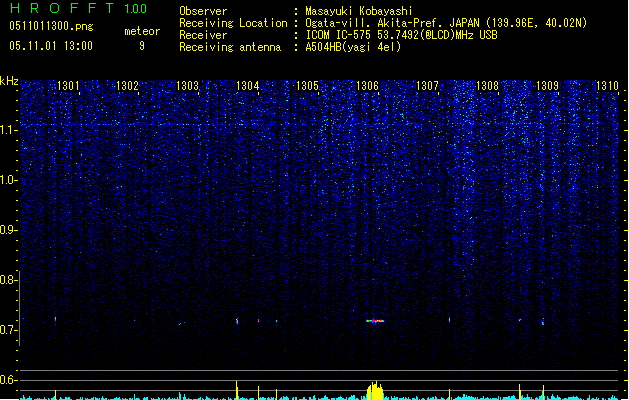The width and height of the screenshot is (629, 400).
Task: Click the 0.7 kHz axis label
Action: pyautogui.click(x=8, y=330)
